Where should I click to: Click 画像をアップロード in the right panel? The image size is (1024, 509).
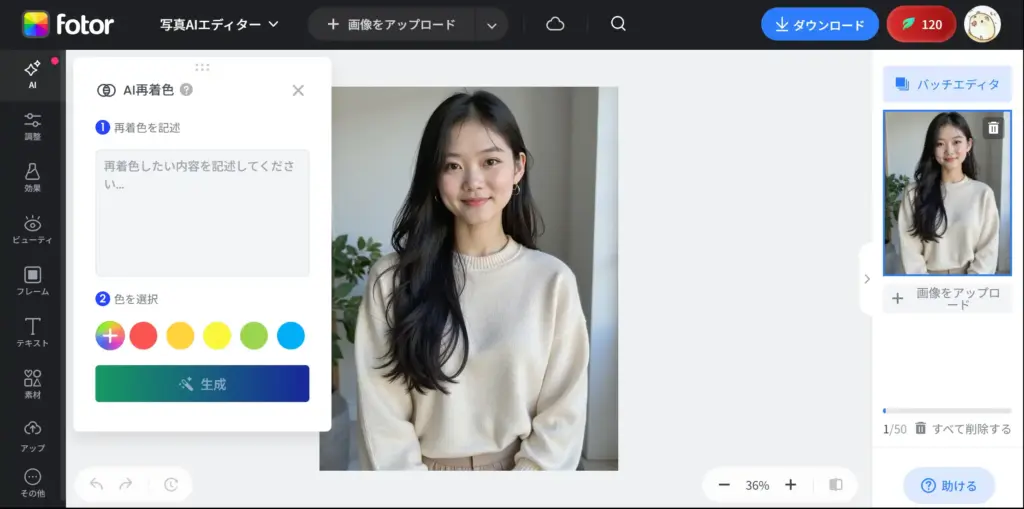pyautogui.click(x=947, y=299)
